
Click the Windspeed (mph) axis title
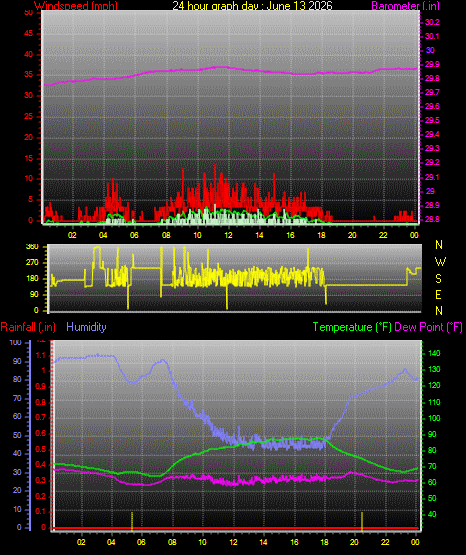pyautogui.click(x=76, y=6)
